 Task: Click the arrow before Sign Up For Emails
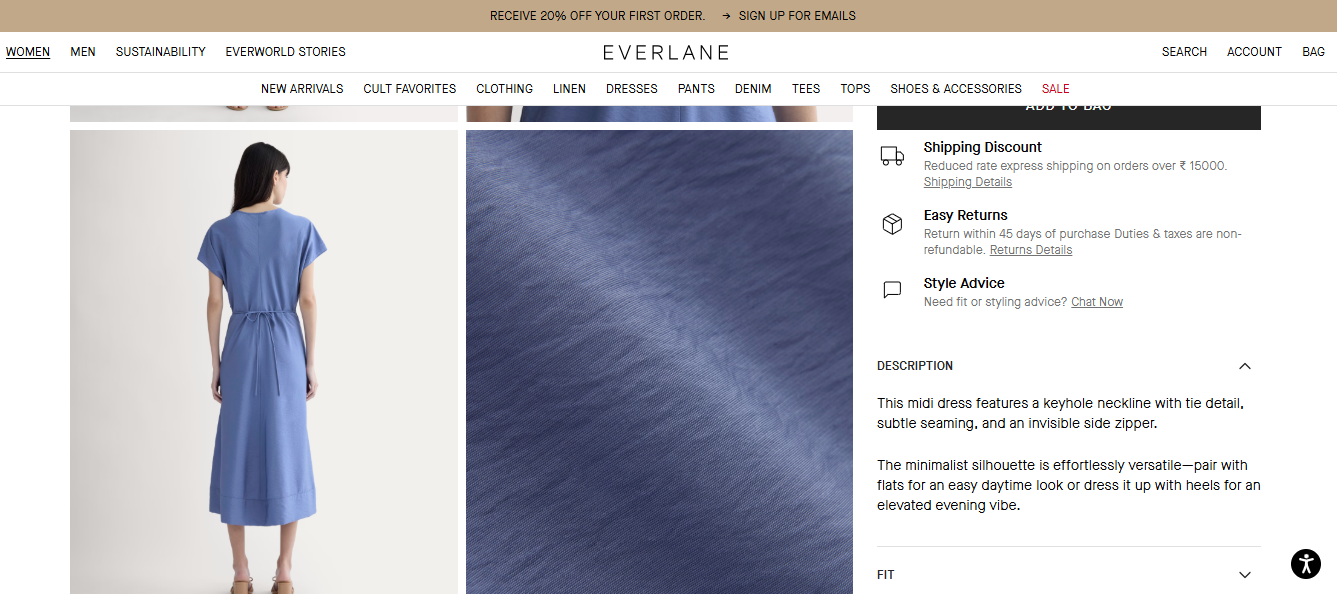point(726,16)
